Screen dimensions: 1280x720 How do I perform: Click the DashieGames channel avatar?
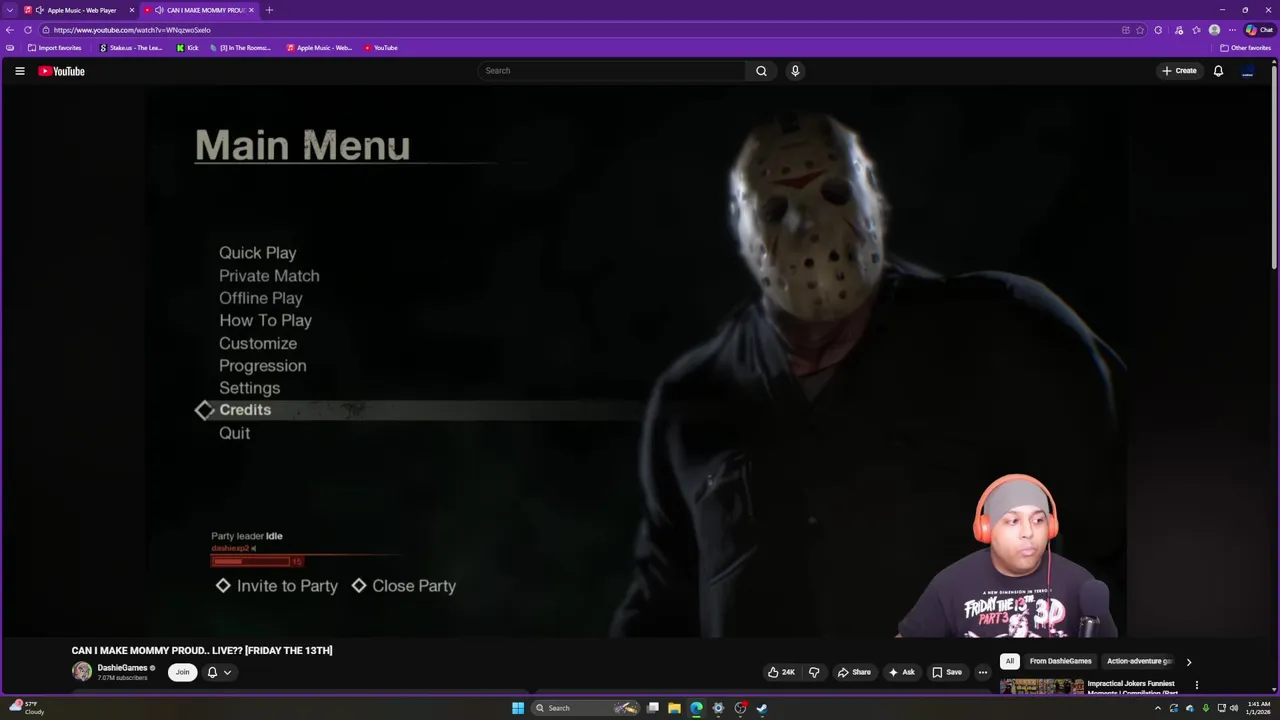point(82,672)
